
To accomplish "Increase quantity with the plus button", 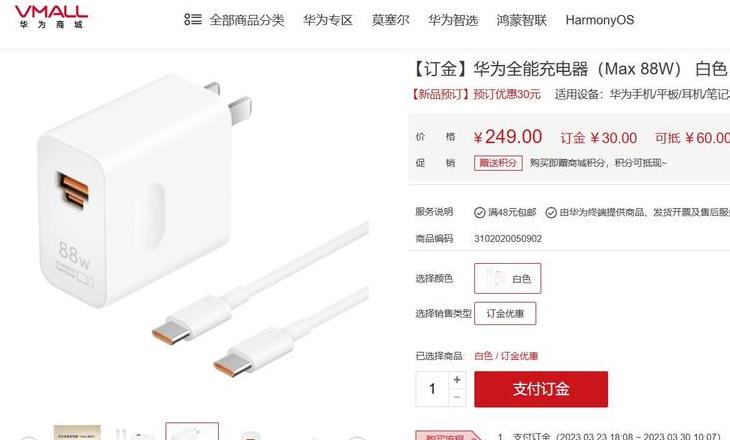I will (x=457, y=380).
